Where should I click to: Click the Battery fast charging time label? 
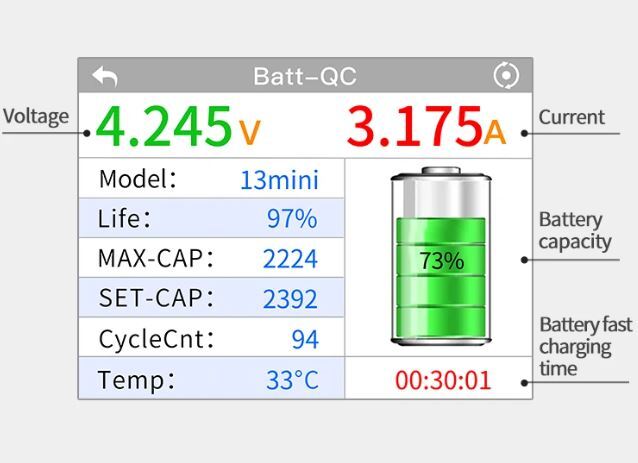click(x=586, y=347)
